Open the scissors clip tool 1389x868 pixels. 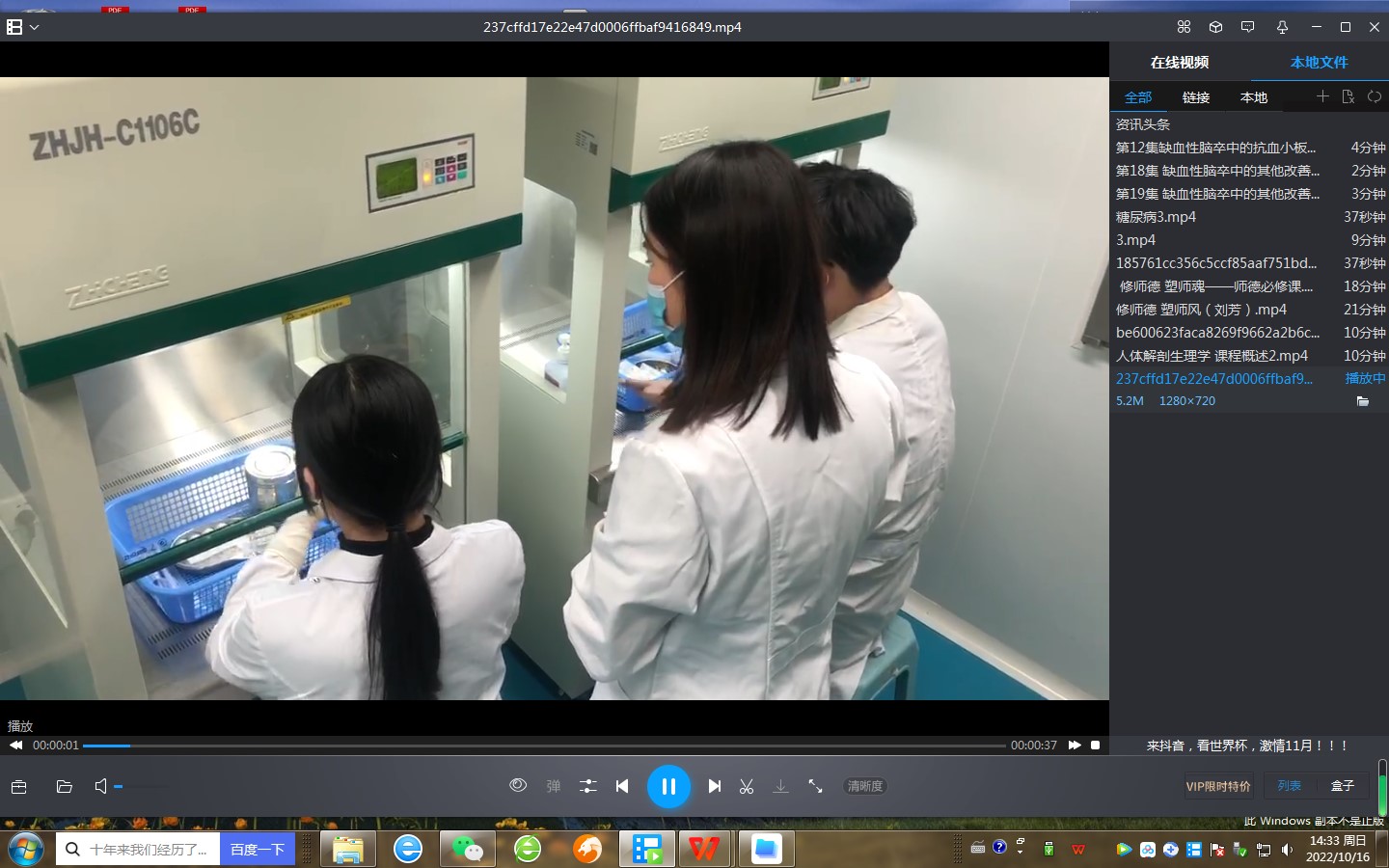[x=746, y=786]
